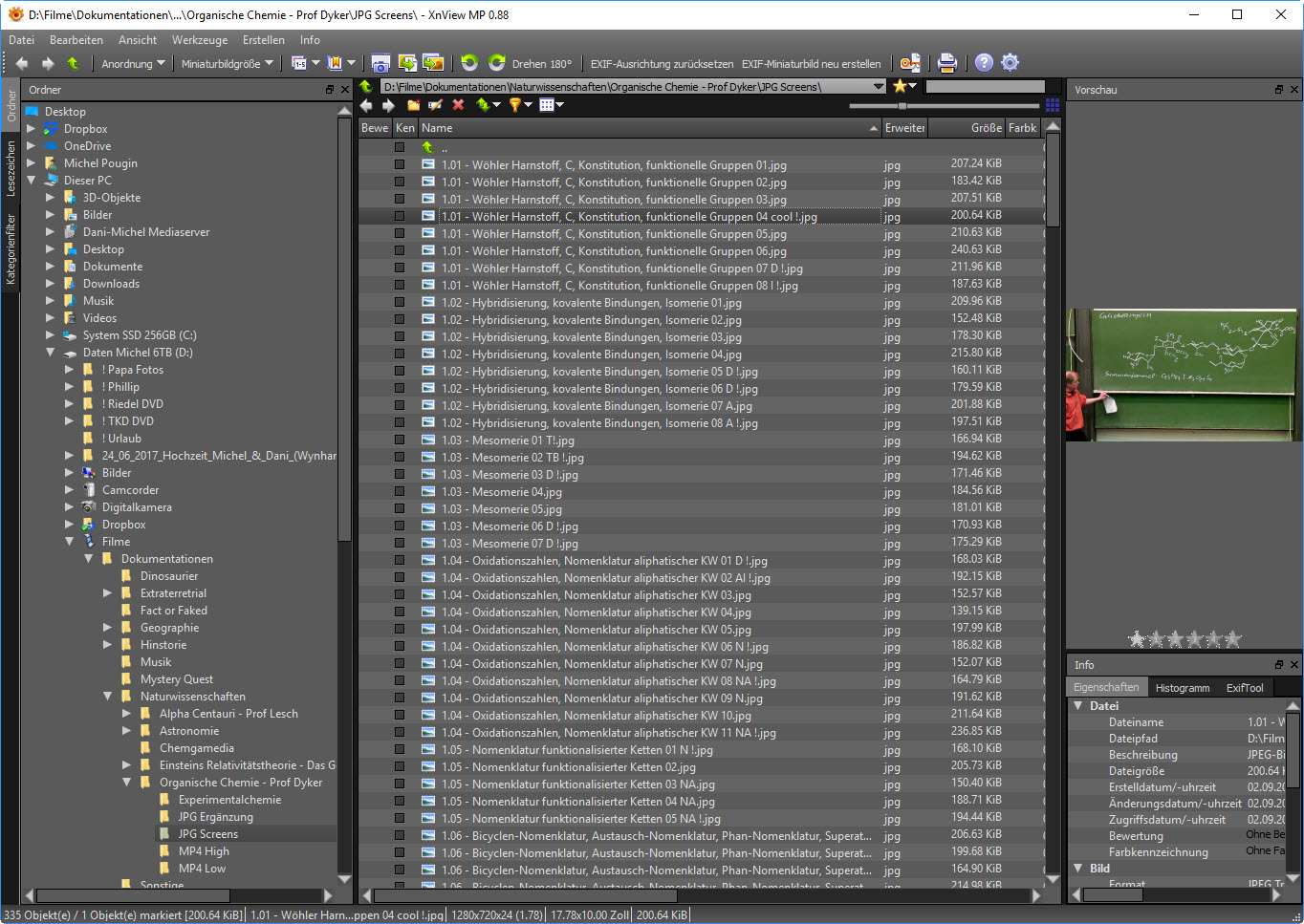Collapse the Naturwissenschaften folder tree node
This screenshot has height=924, width=1304.
108,697
